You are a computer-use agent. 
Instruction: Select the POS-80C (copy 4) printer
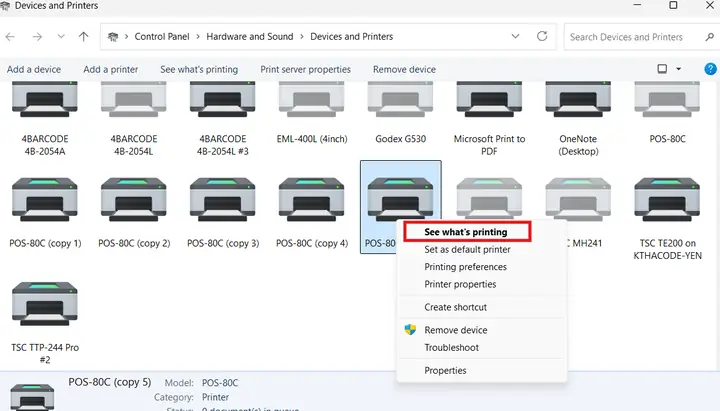tap(311, 200)
